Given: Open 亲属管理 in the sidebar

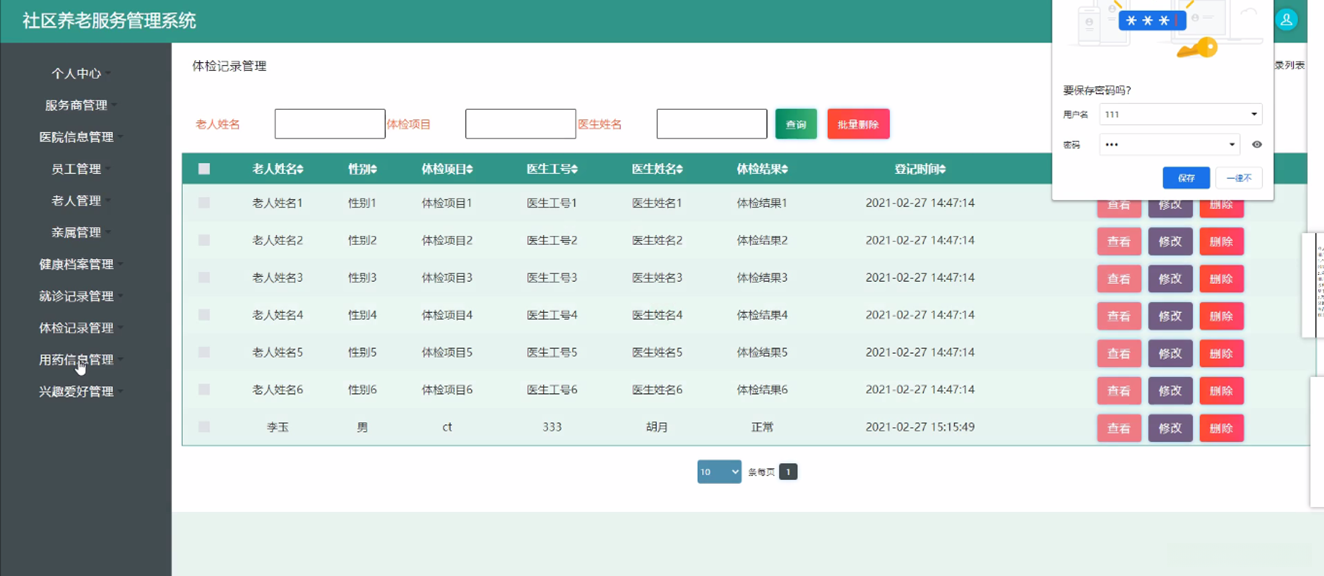Looking at the screenshot, I should 77,233.
